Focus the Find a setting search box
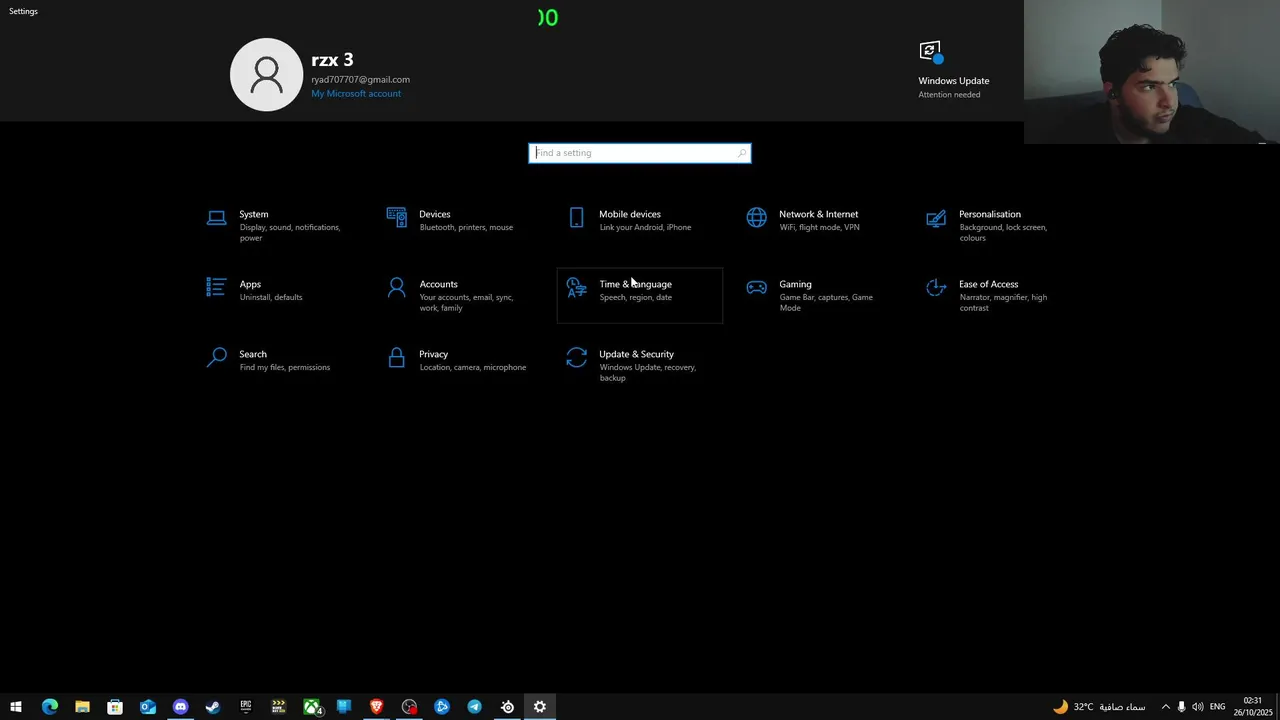Image resolution: width=1280 pixels, height=720 pixels. coord(640,153)
